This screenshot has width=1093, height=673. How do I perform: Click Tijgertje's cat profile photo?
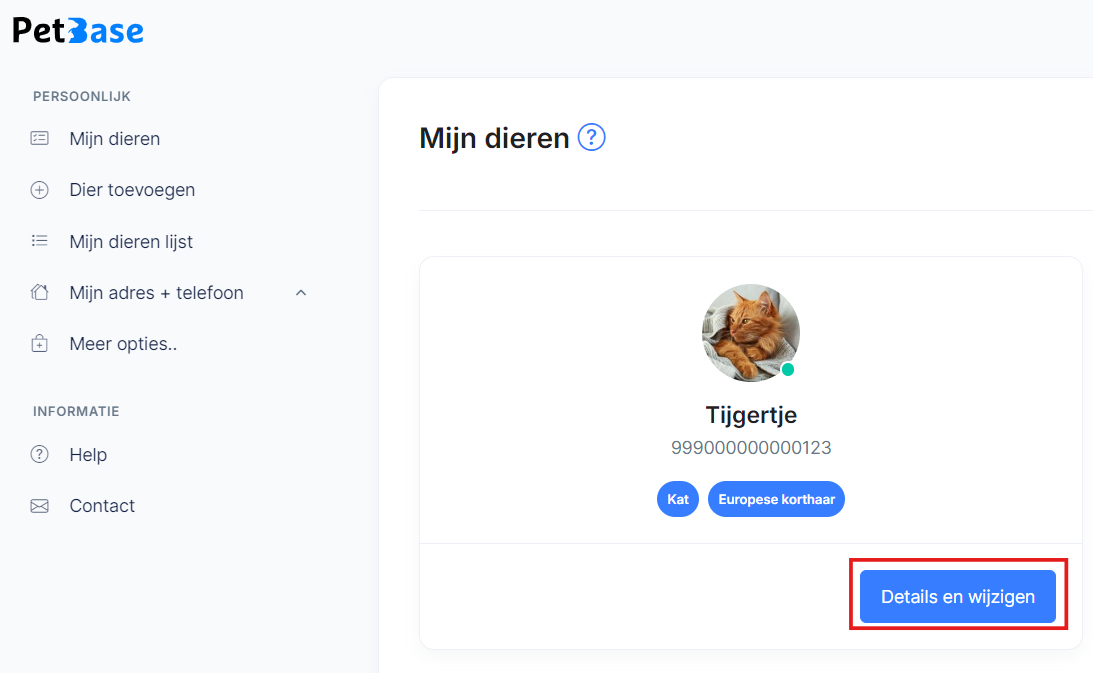pos(751,333)
